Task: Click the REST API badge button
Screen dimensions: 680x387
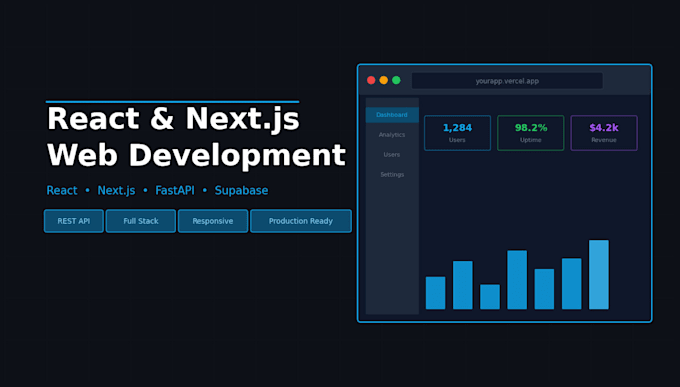Action: tap(74, 221)
